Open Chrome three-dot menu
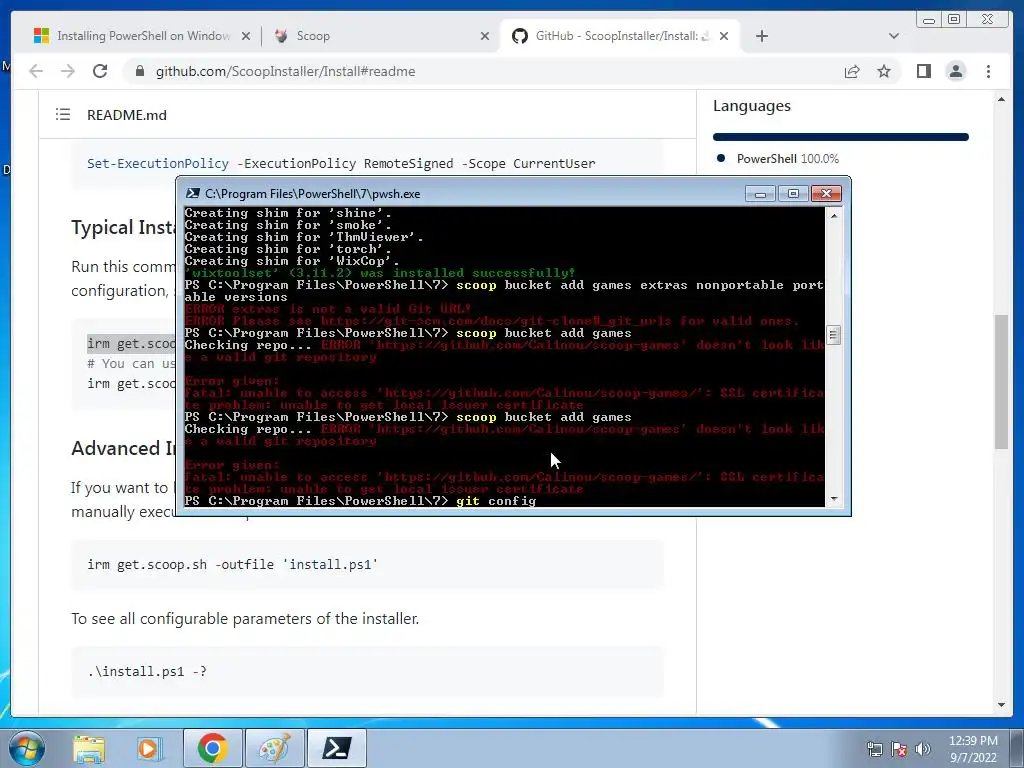The image size is (1024, 768). [989, 71]
